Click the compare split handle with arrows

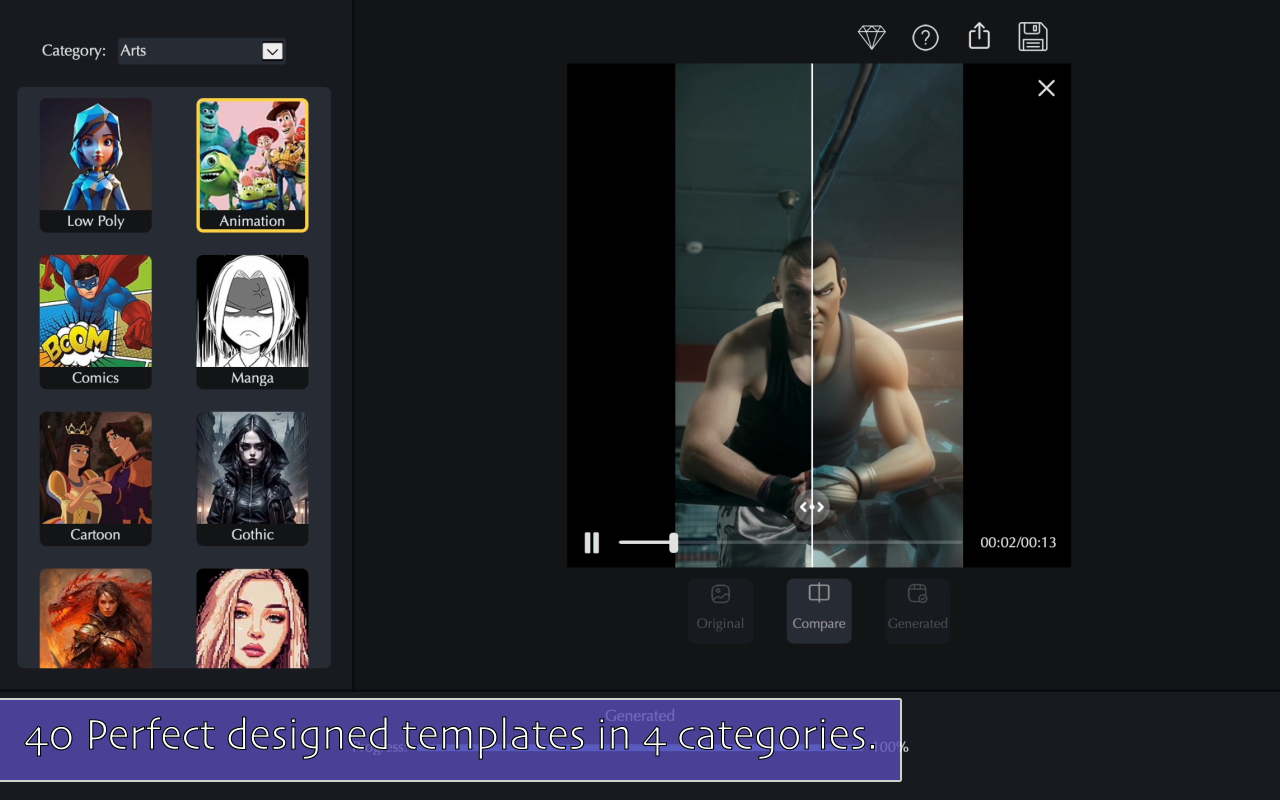click(x=812, y=507)
